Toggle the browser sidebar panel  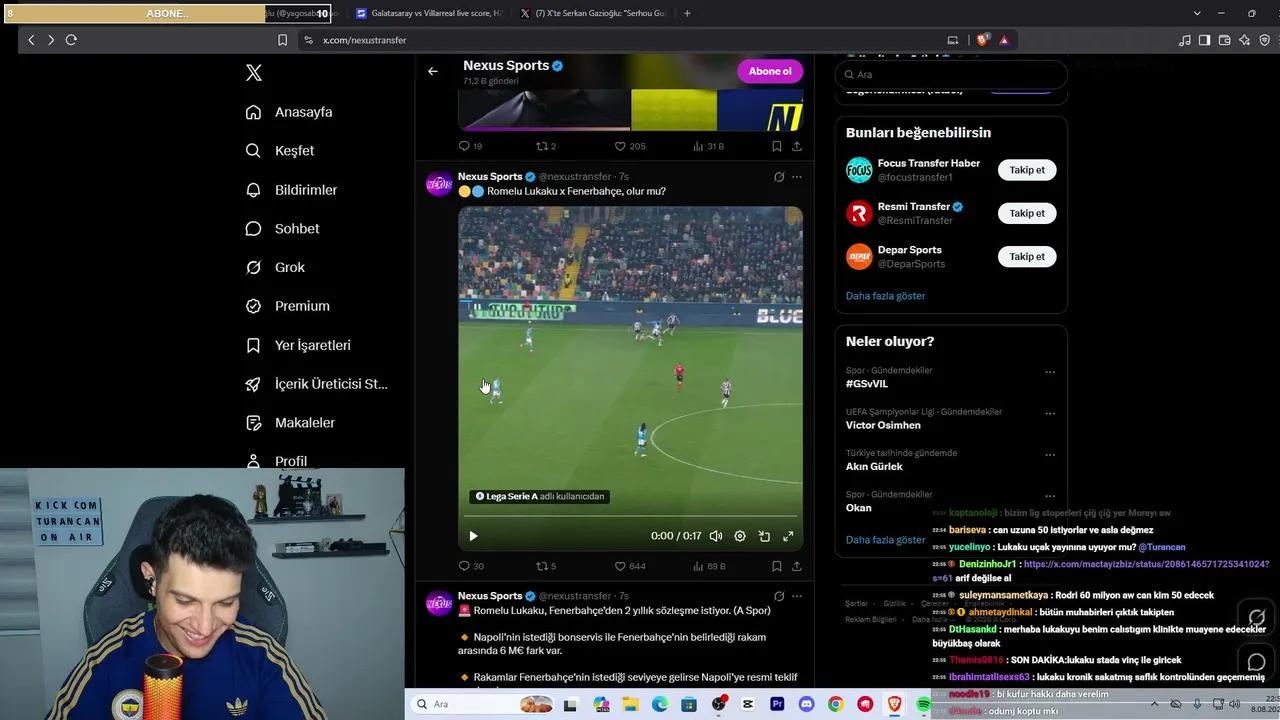[1204, 40]
